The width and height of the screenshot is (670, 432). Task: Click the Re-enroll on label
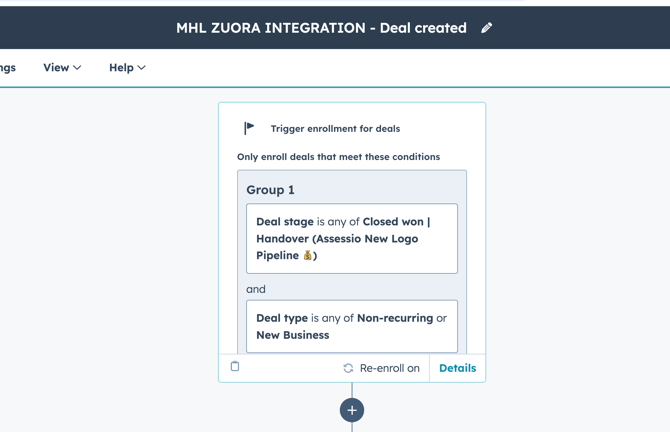pos(389,368)
